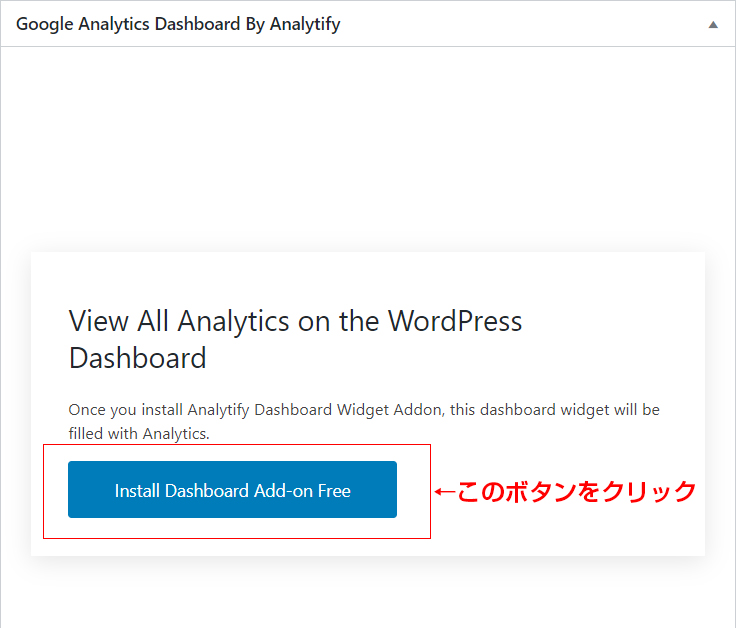Click the description paragraph about Analytify Dashboard Widget
Image resolution: width=736 pixels, height=628 pixels.
click(364, 421)
